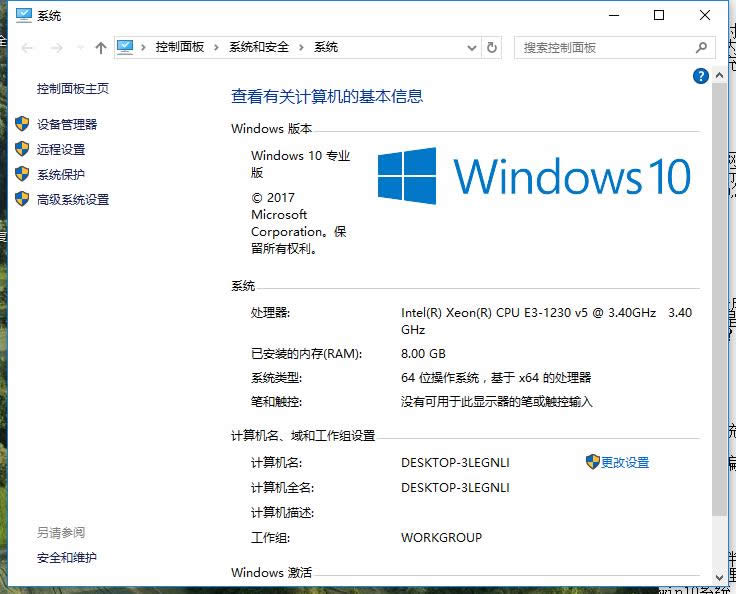Open 系统保护 from the sidebar
The height and width of the screenshot is (594, 736).
pos(61,174)
